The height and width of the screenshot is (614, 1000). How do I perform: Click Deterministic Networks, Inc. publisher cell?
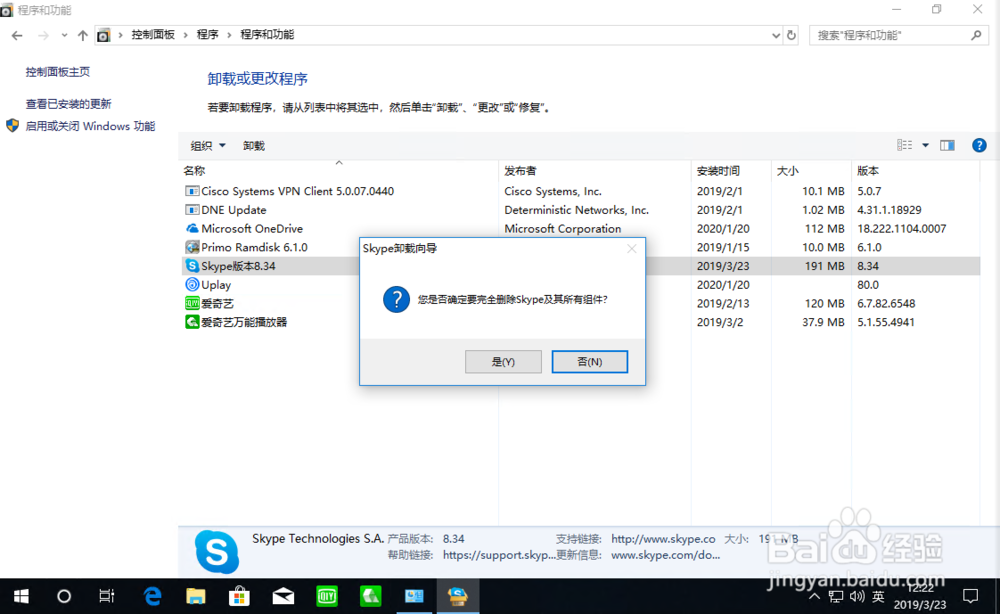coord(577,210)
